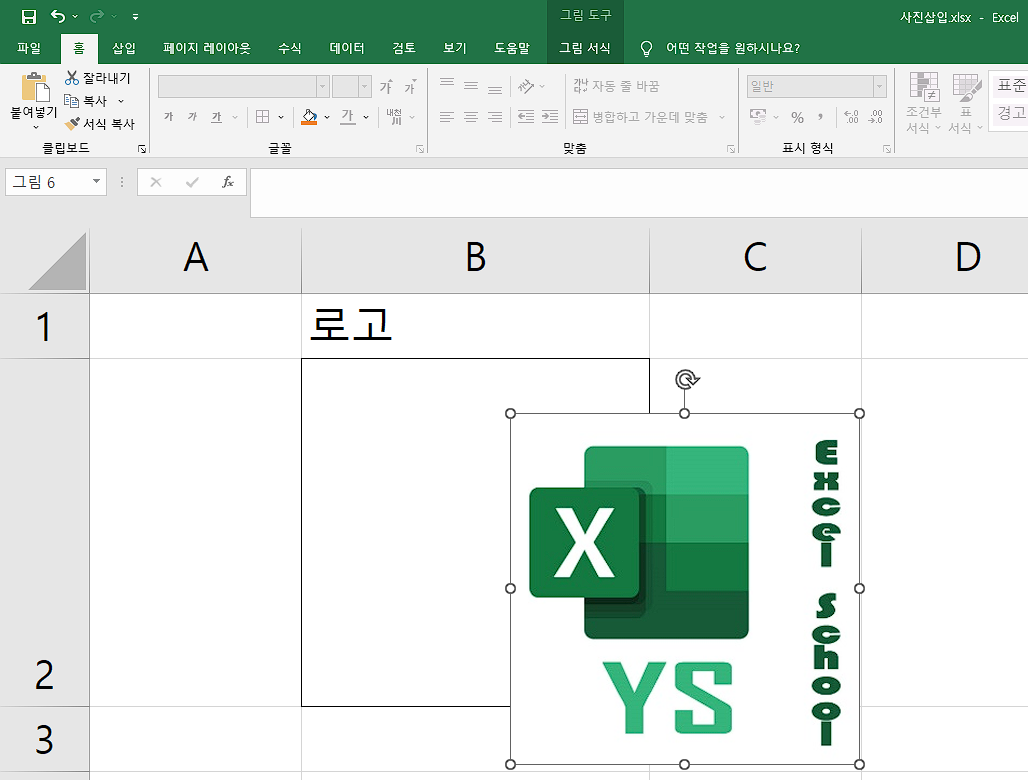The height and width of the screenshot is (780, 1028).
Task: Open the 파일 tab
Action: pos(29,48)
